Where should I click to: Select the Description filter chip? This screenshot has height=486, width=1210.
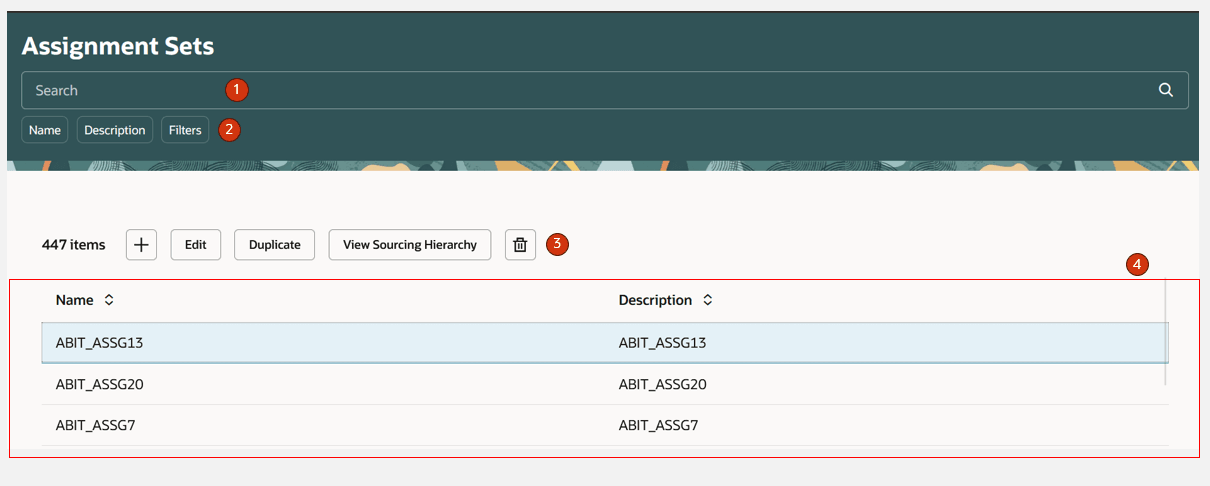pyautogui.click(x=115, y=130)
